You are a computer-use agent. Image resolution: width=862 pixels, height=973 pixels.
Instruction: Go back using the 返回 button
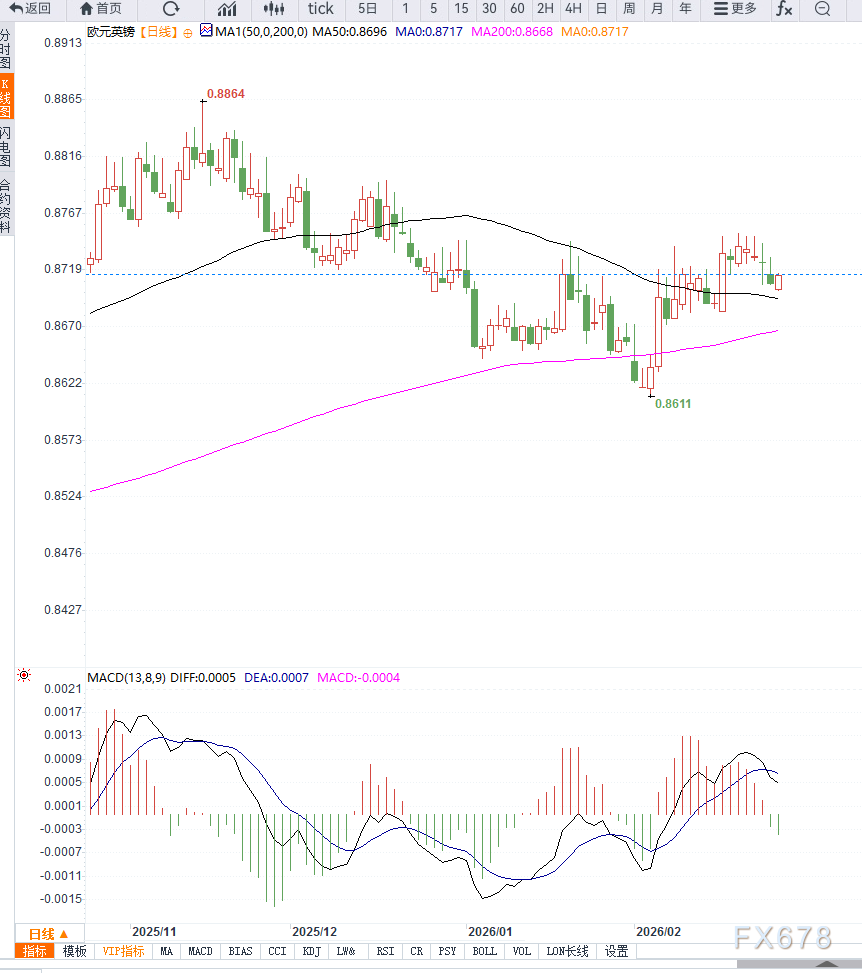coord(30,9)
